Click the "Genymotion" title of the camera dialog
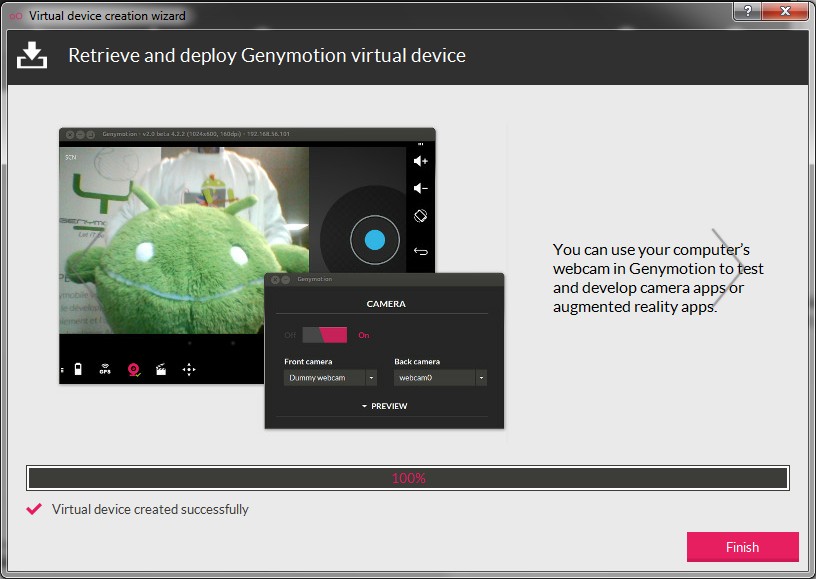This screenshot has height=579, width=816. [x=314, y=279]
